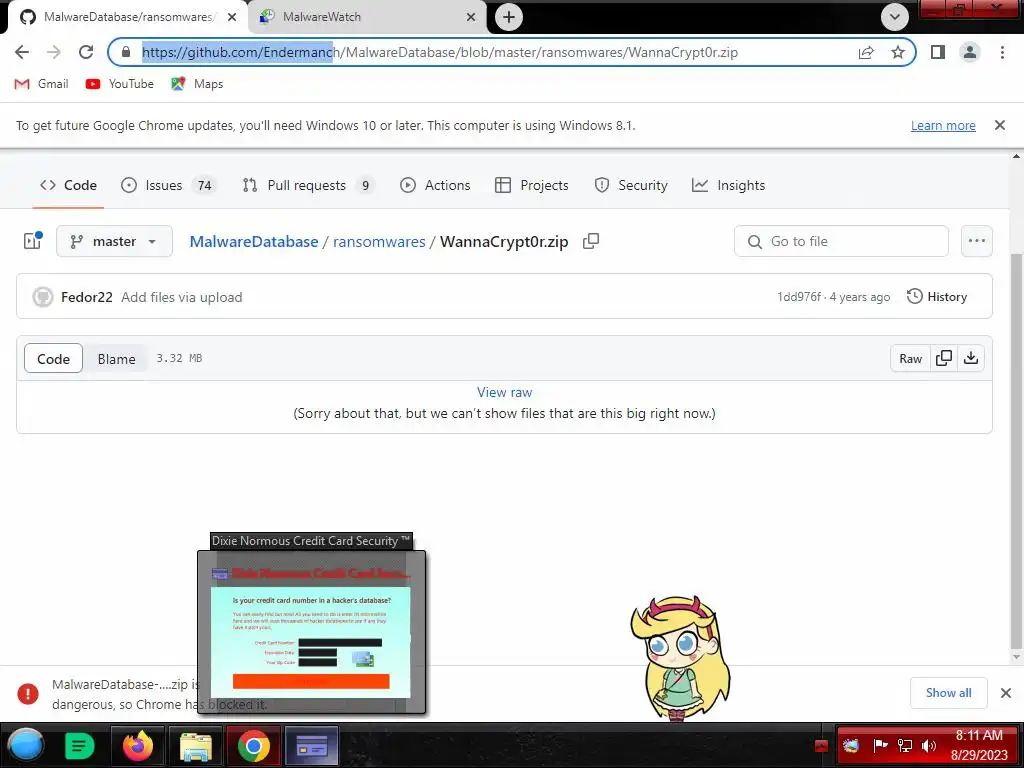Open the Chrome side panel icon
Viewport: 1024px width, 768px height.
point(938,52)
